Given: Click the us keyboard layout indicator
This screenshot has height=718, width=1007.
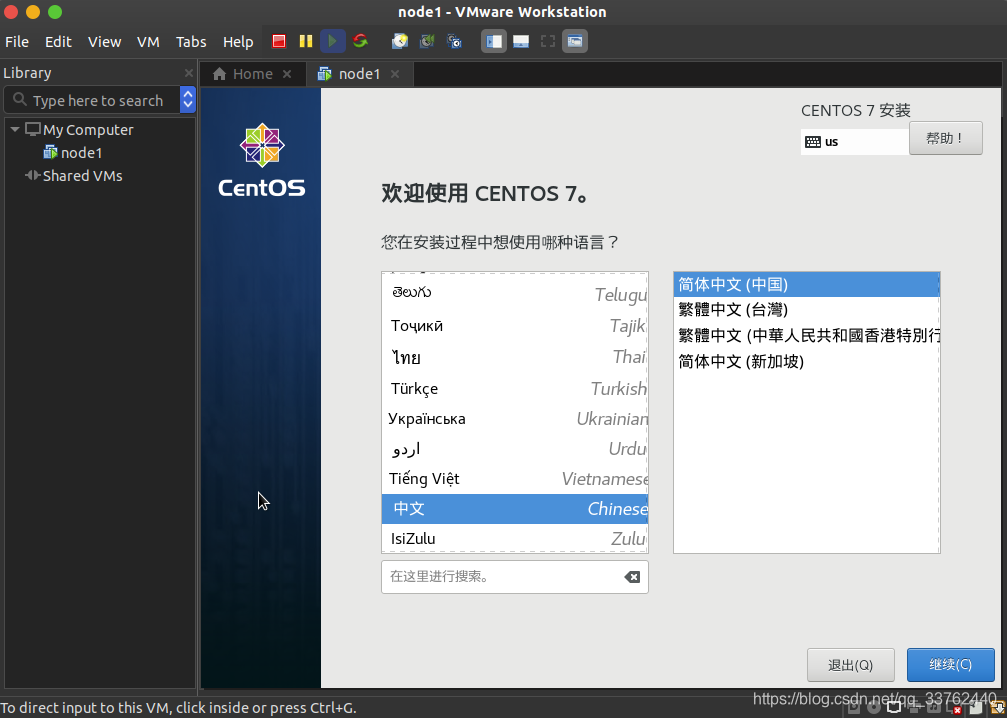Looking at the screenshot, I should point(855,142).
